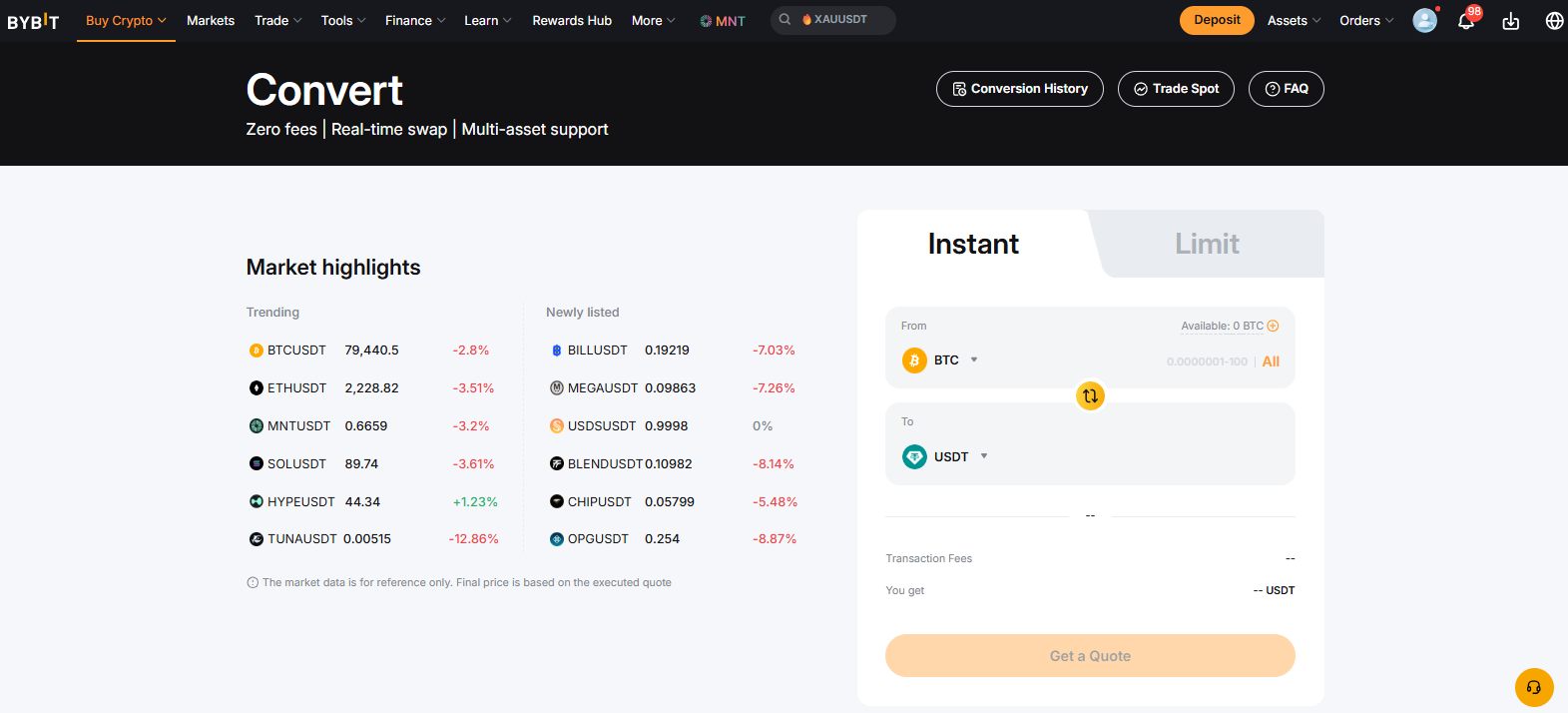
Task: Click the search magnifier icon
Action: [x=785, y=19]
